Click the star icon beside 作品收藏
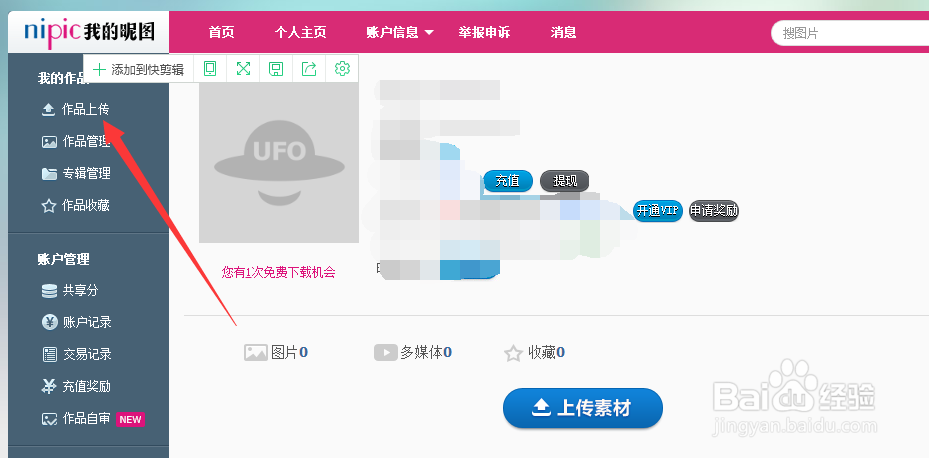Viewport: 929px width, 458px height. click(48, 206)
